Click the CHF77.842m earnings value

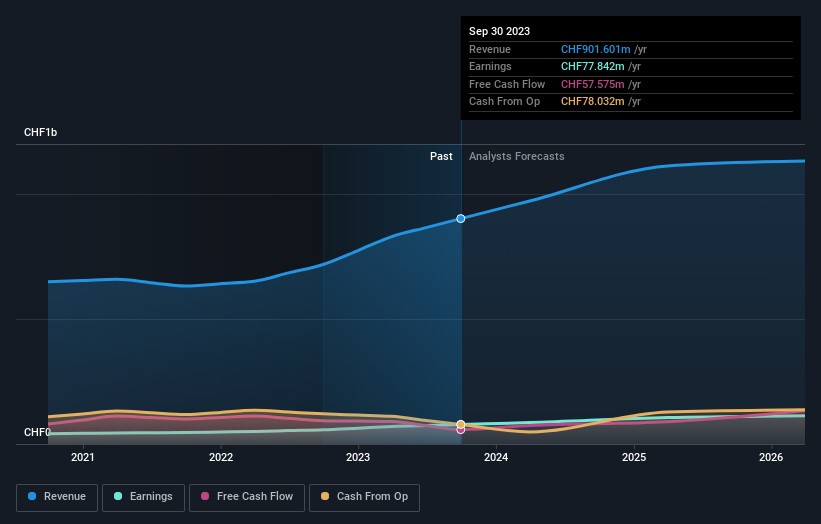click(593, 66)
